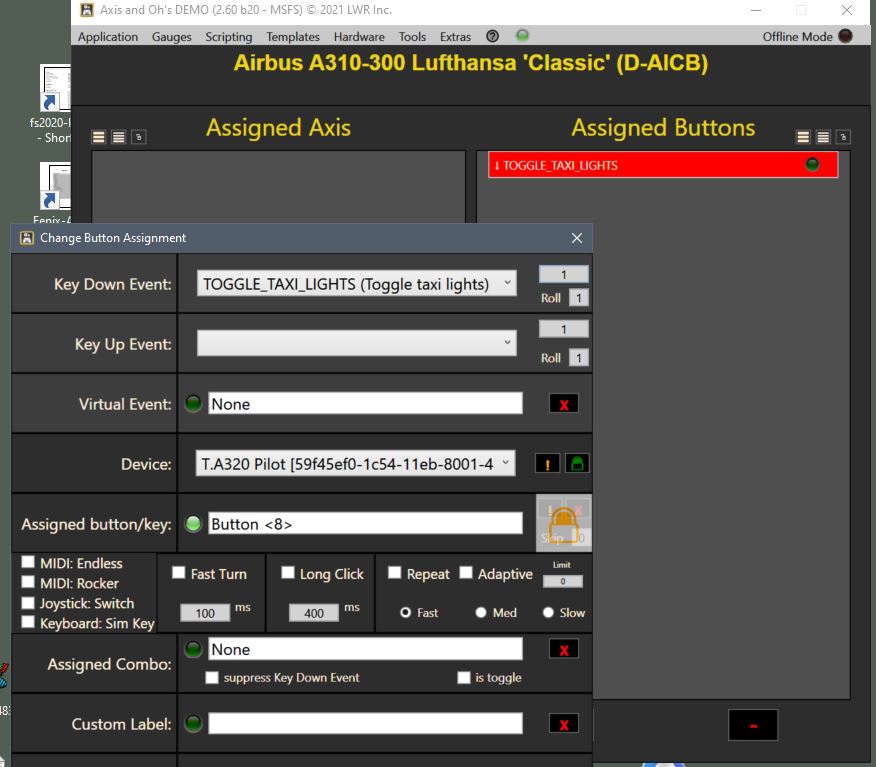This screenshot has height=767, width=876.
Task: Check suppress Key Down Event
Action: (212, 678)
